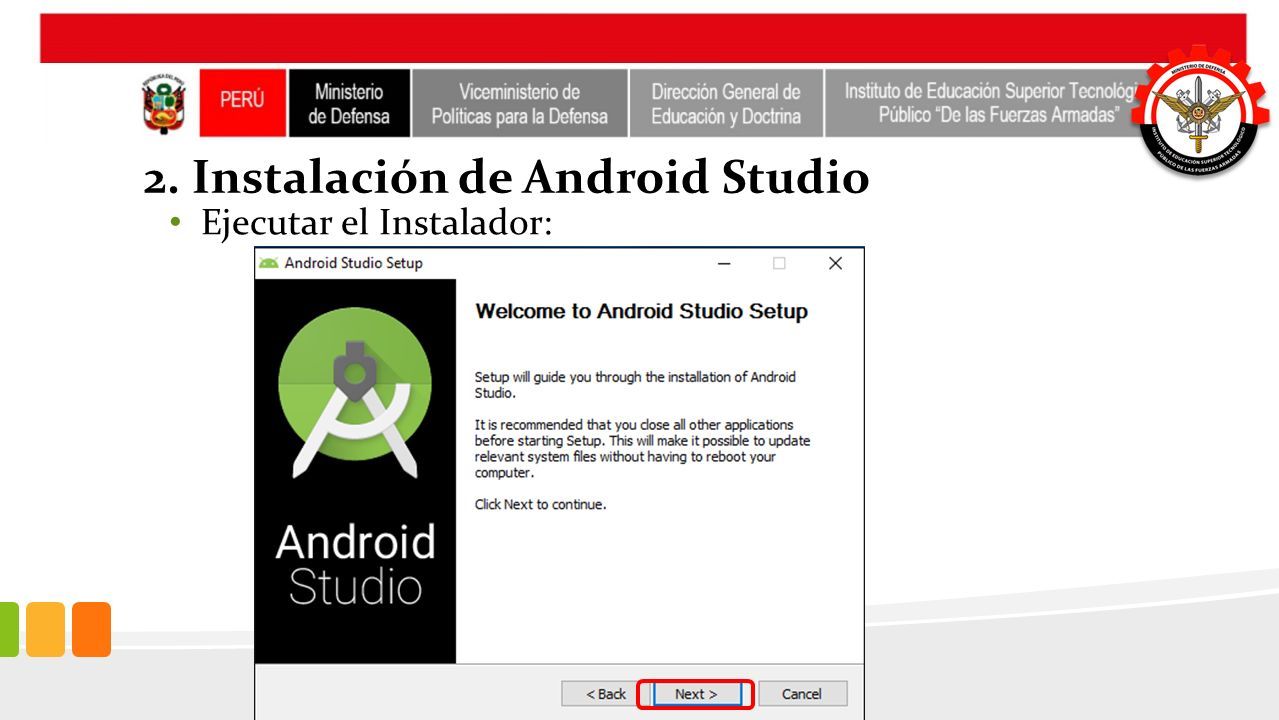Click the bullet text Ejecutar el Instalador
1279x720 pixels.
point(376,222)
